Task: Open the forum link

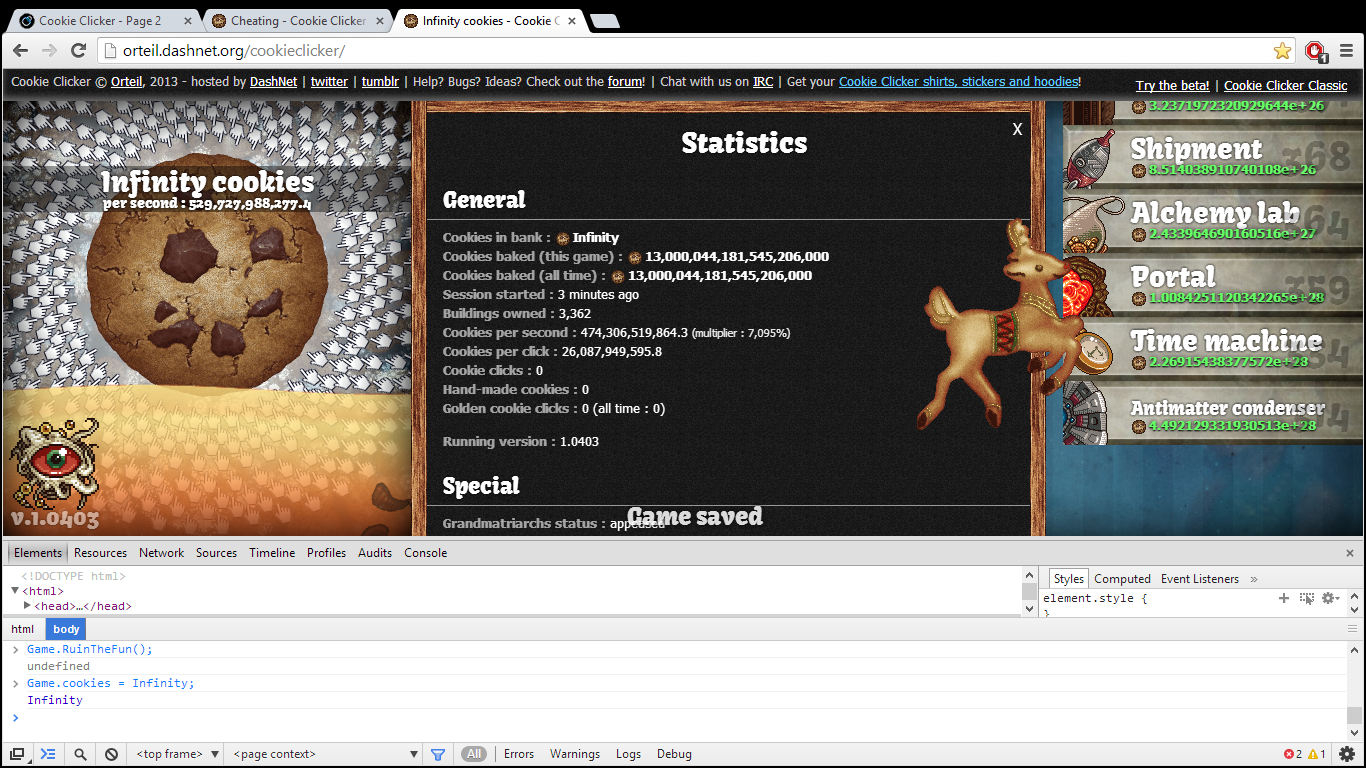Action: pyautogui.click(x=625, y=82)
